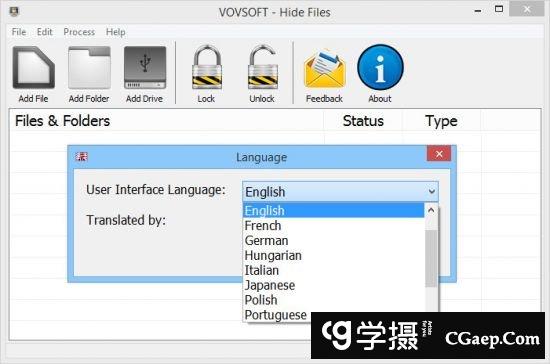Click the 'User Interface Language:' label
550x364 pixels.
(156, 190)
